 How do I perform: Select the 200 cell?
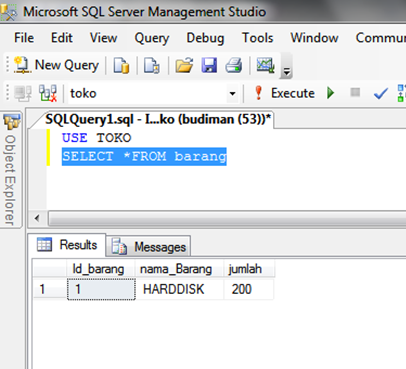tap(249, 289)
